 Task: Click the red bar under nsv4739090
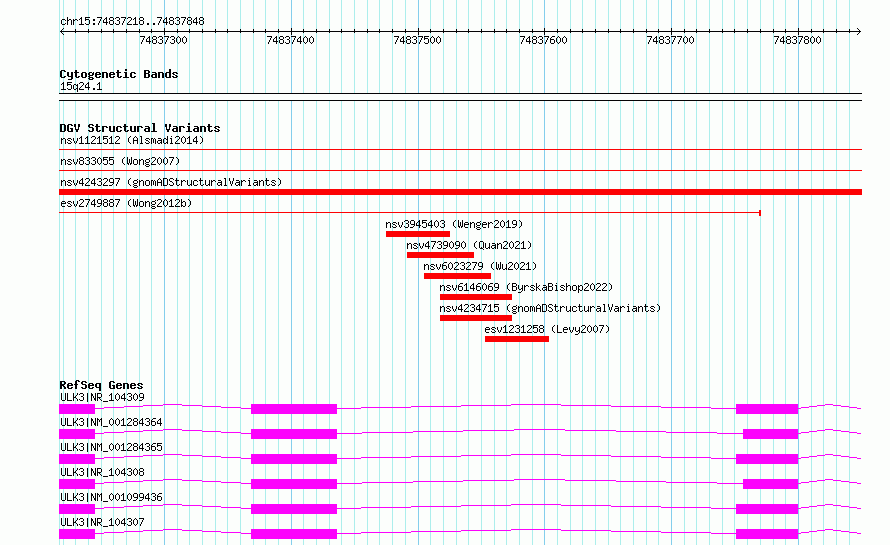click(440, 255)
